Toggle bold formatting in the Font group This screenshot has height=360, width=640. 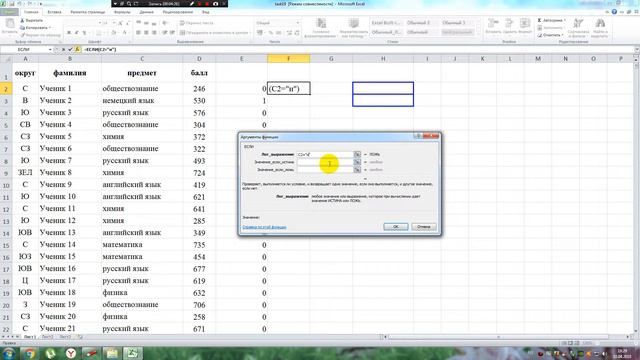[69, 33]
